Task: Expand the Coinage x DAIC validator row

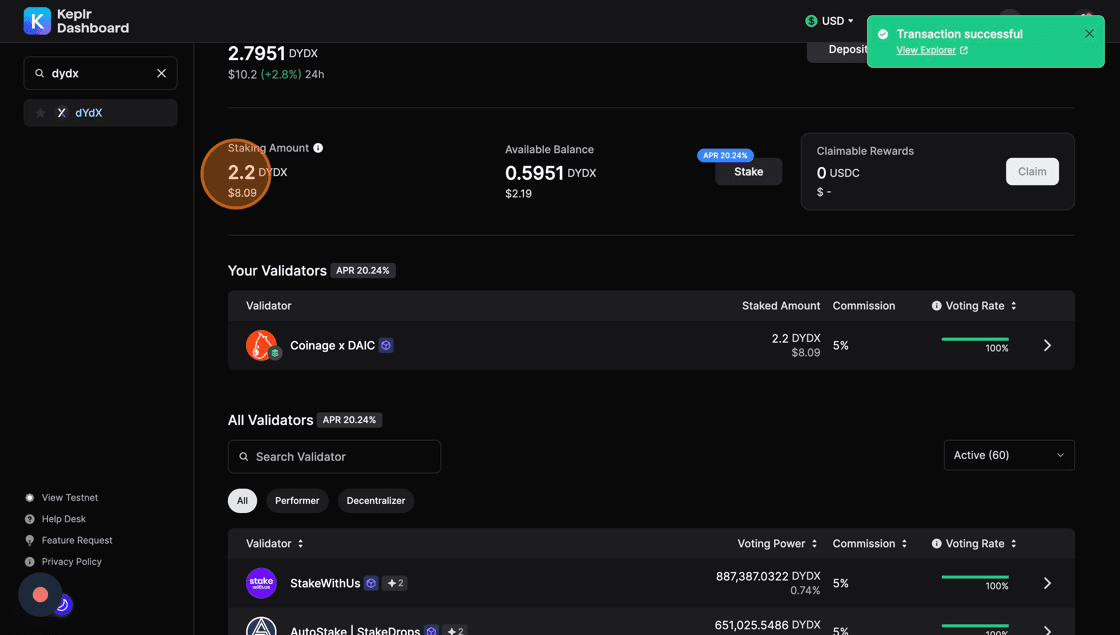Action: point(1047,345)
